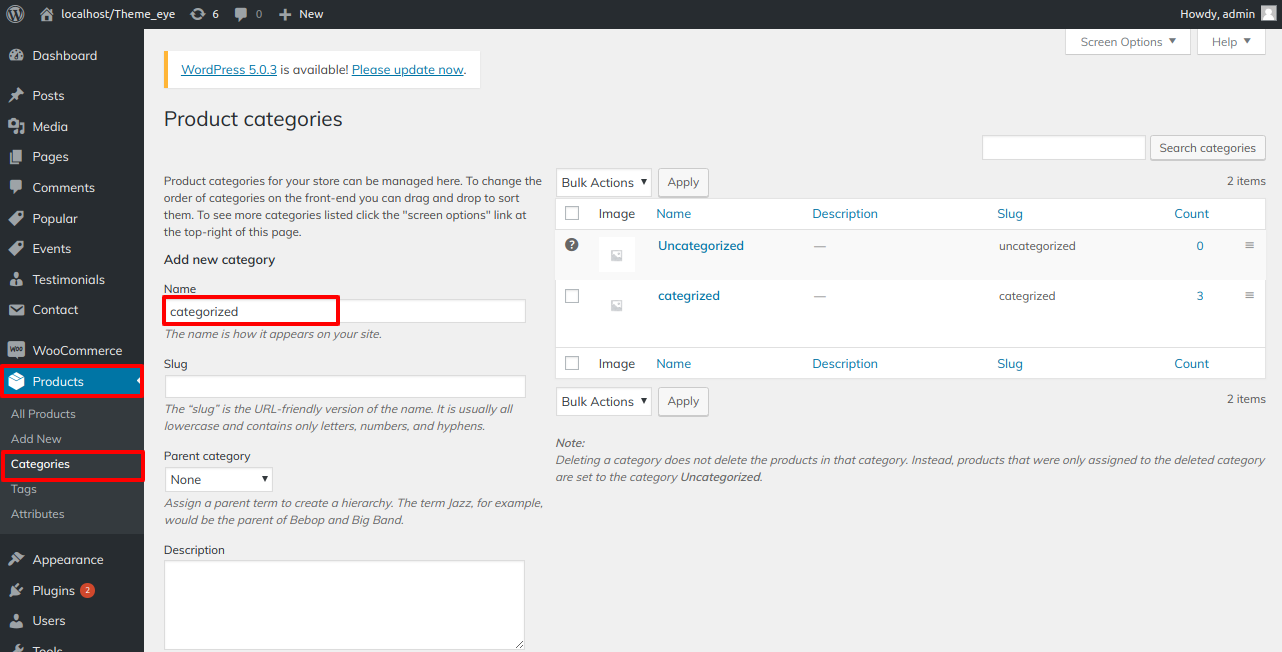This screenshot has width=1282, height=652.
Task: Open the comments bubble in admin bar
Action: tap(241, 14)
